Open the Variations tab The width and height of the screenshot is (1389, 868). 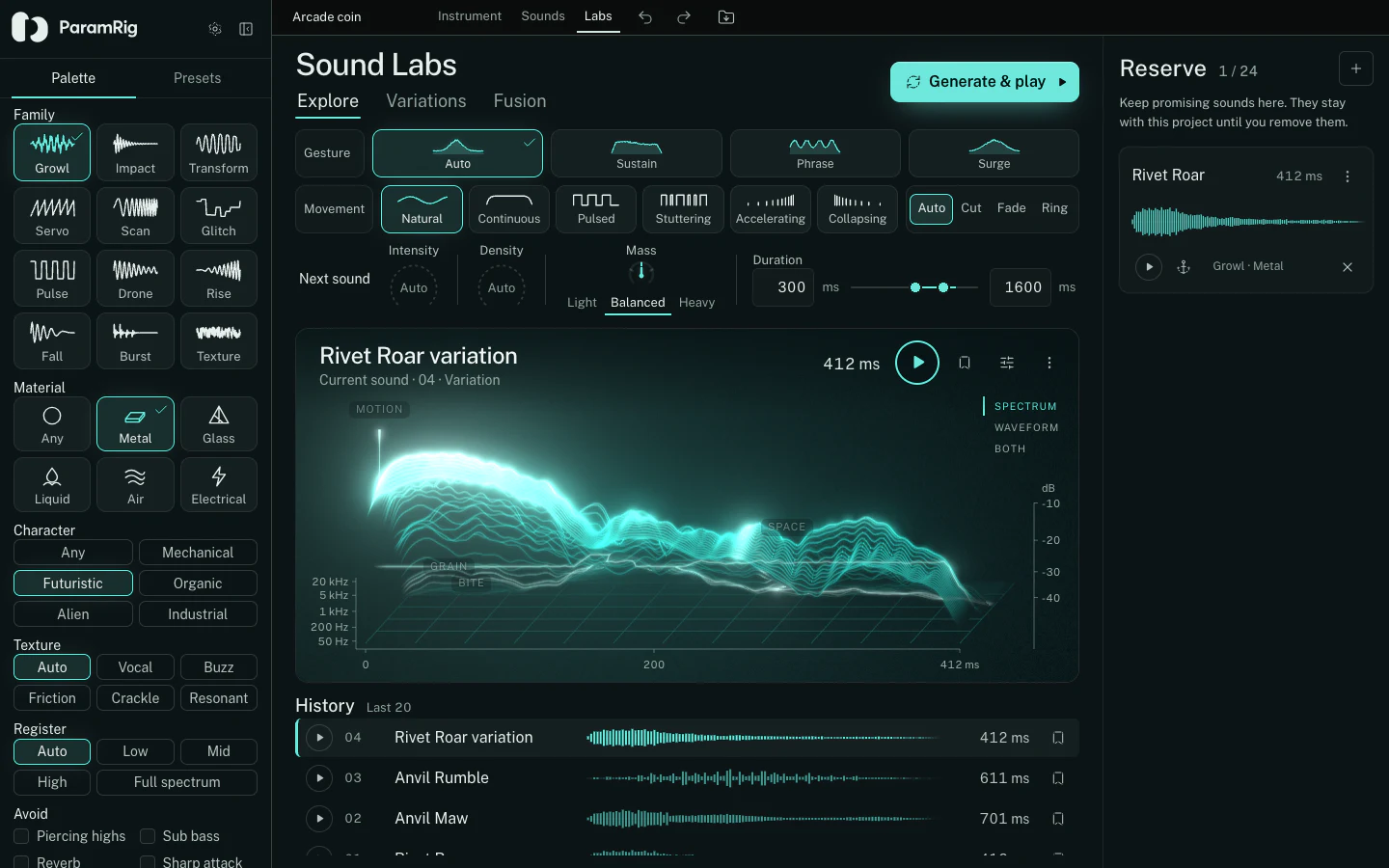tap(426, 101)
